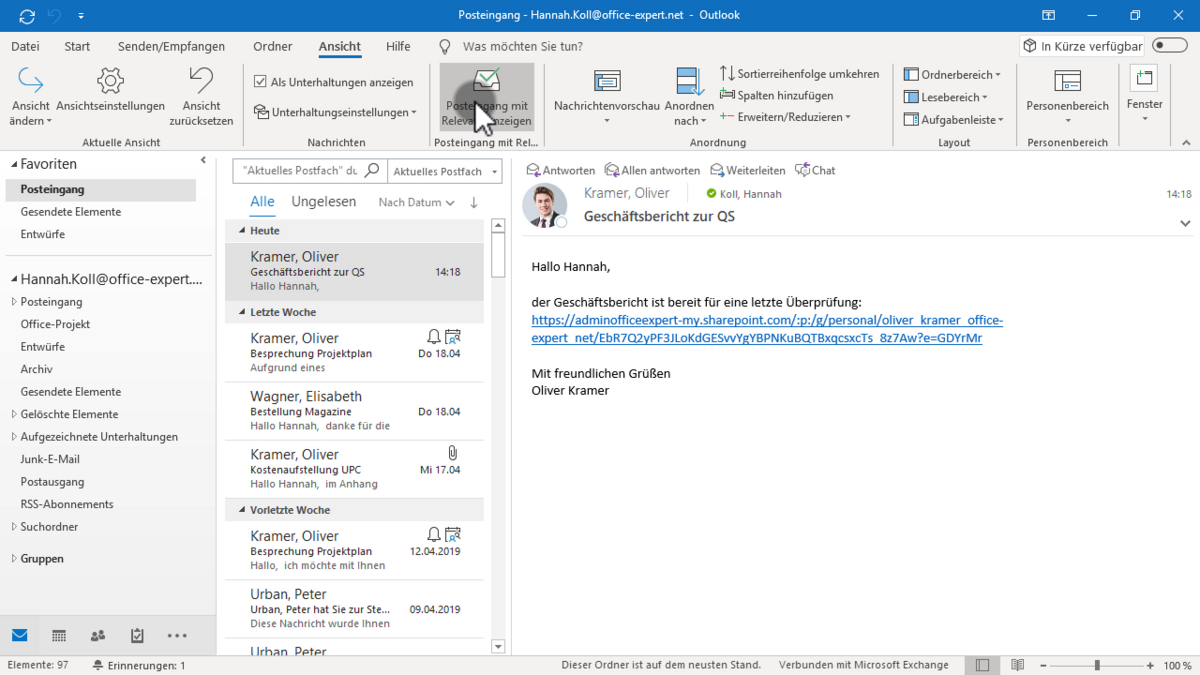Open the Start tab

pyautogui.click(x=77, y=47)
